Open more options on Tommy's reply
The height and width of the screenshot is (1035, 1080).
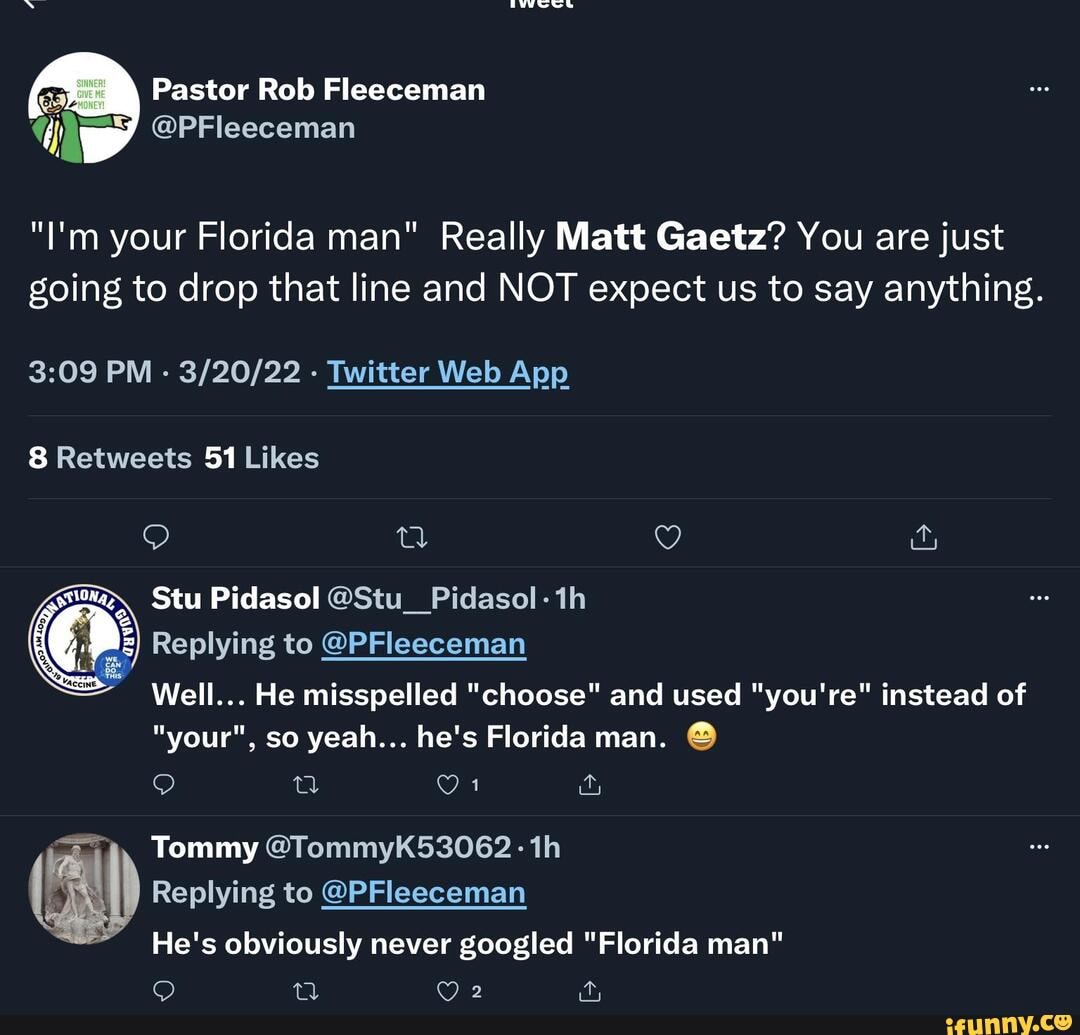[x=1039, y=846]
